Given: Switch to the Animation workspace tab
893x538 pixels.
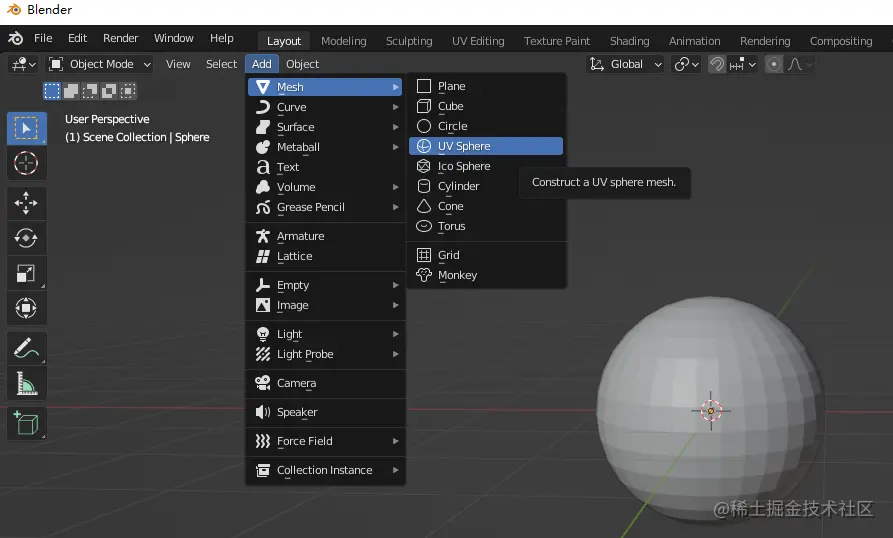Looking at the screenshot, I should [x=694, y=41].
